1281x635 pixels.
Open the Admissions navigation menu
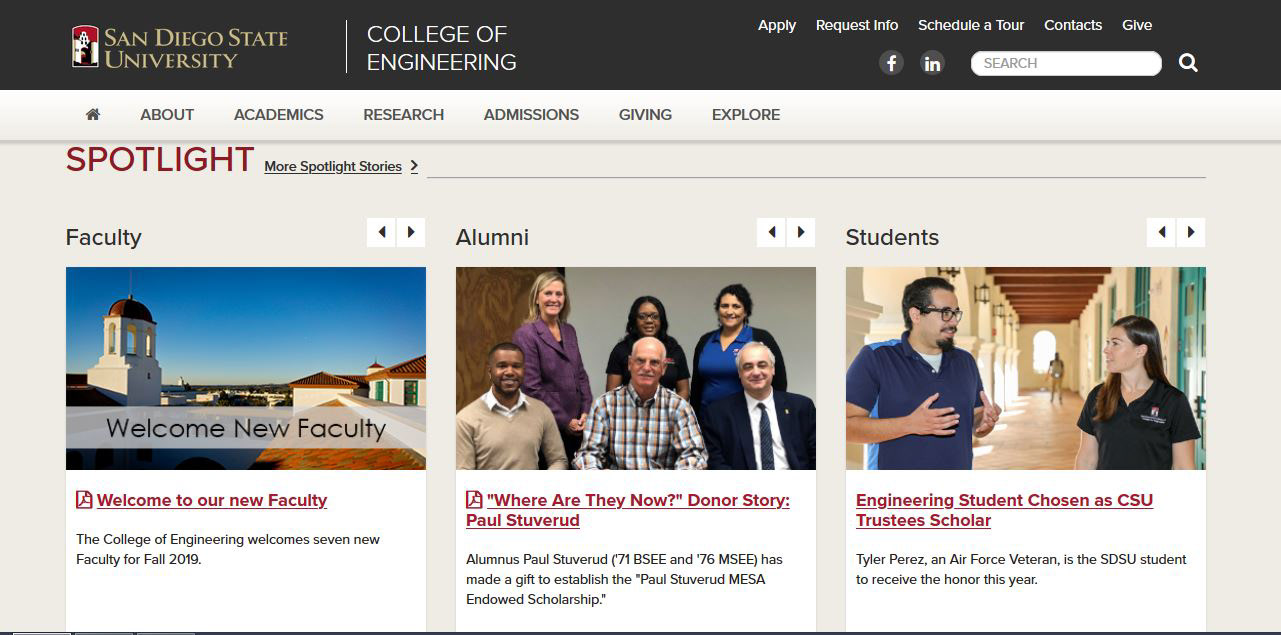pos(531,115)
